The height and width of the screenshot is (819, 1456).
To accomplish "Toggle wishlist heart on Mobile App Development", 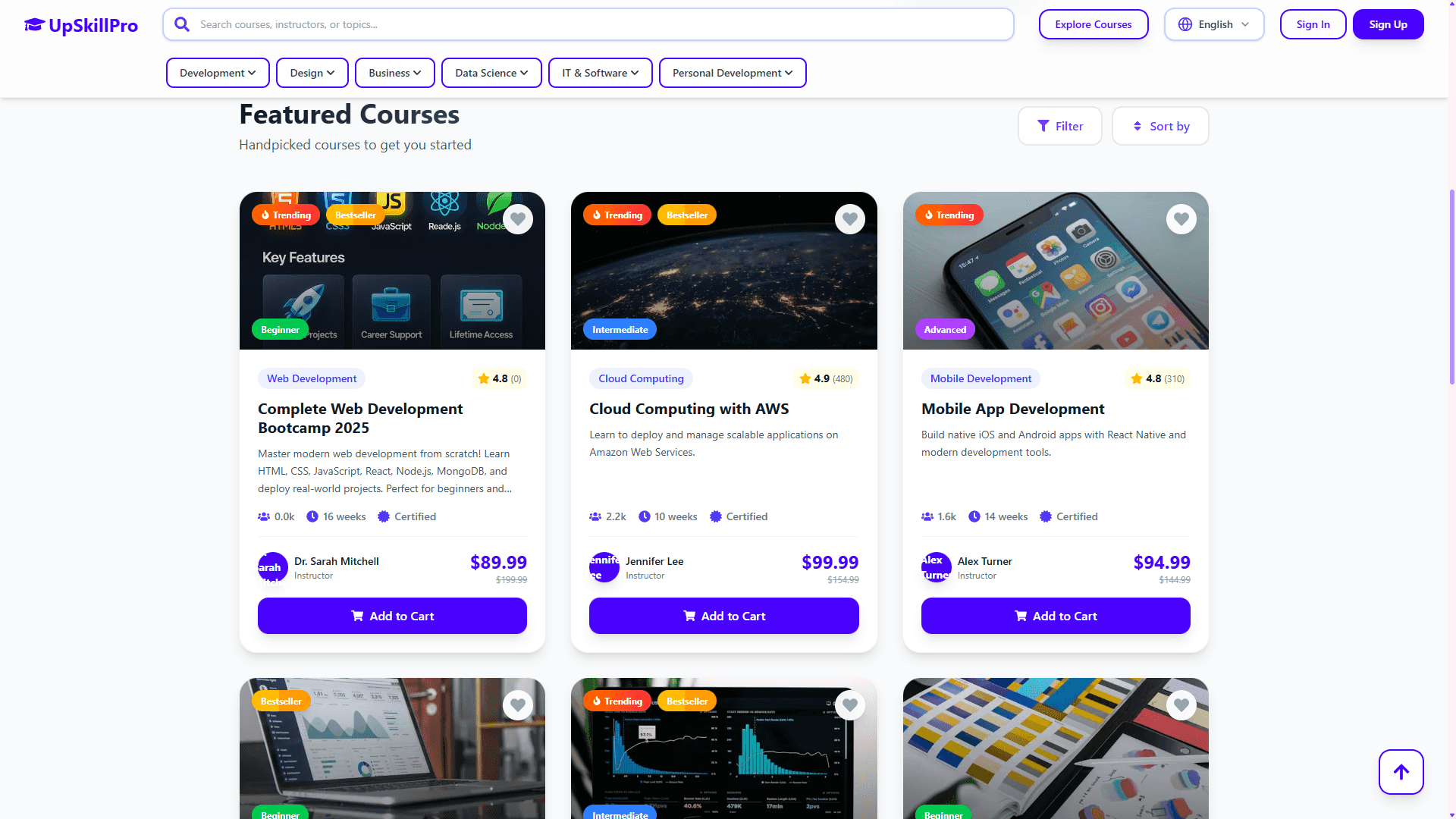I will pyautogui.click(x=1181, y=219).
